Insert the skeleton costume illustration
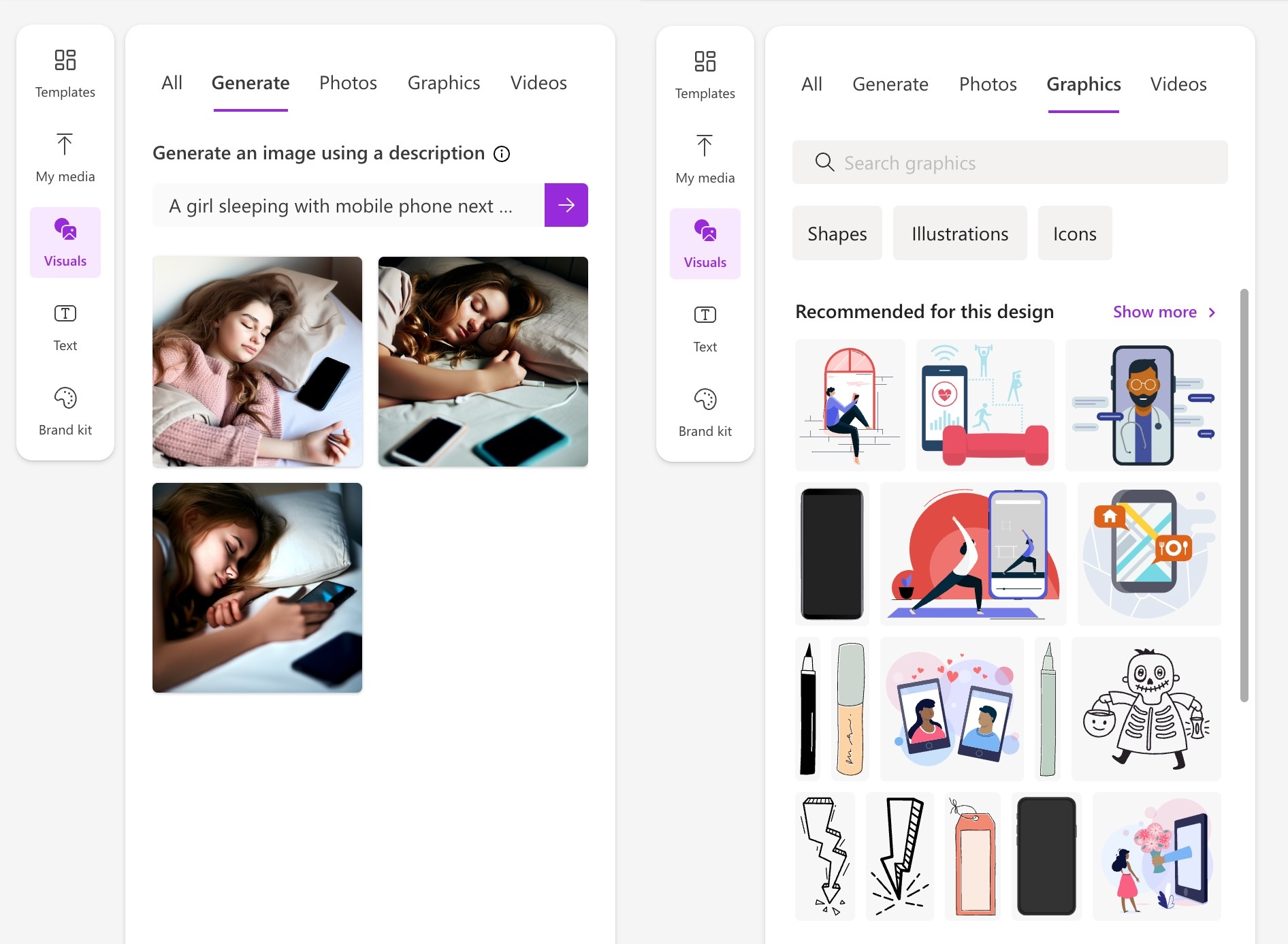This screenshot has width=1288, height=944. (1146, 708)
